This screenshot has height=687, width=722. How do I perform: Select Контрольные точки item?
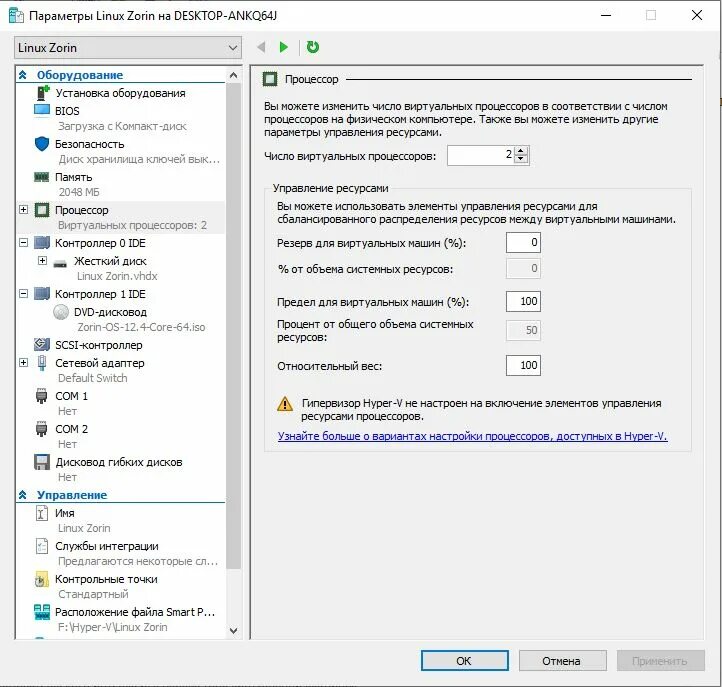coord(106,579)
